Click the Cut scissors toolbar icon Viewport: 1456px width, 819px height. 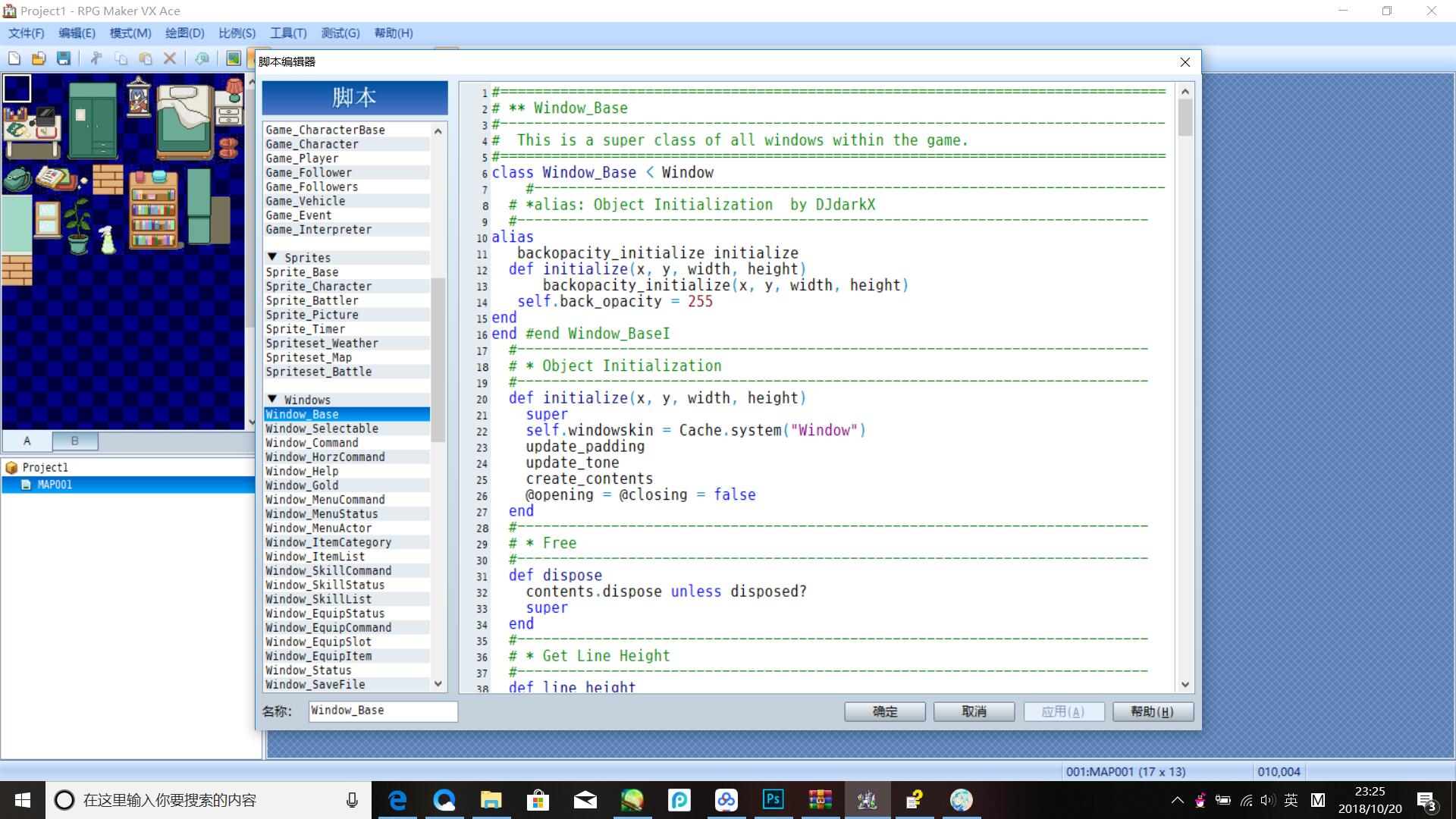tap(96, 58)
